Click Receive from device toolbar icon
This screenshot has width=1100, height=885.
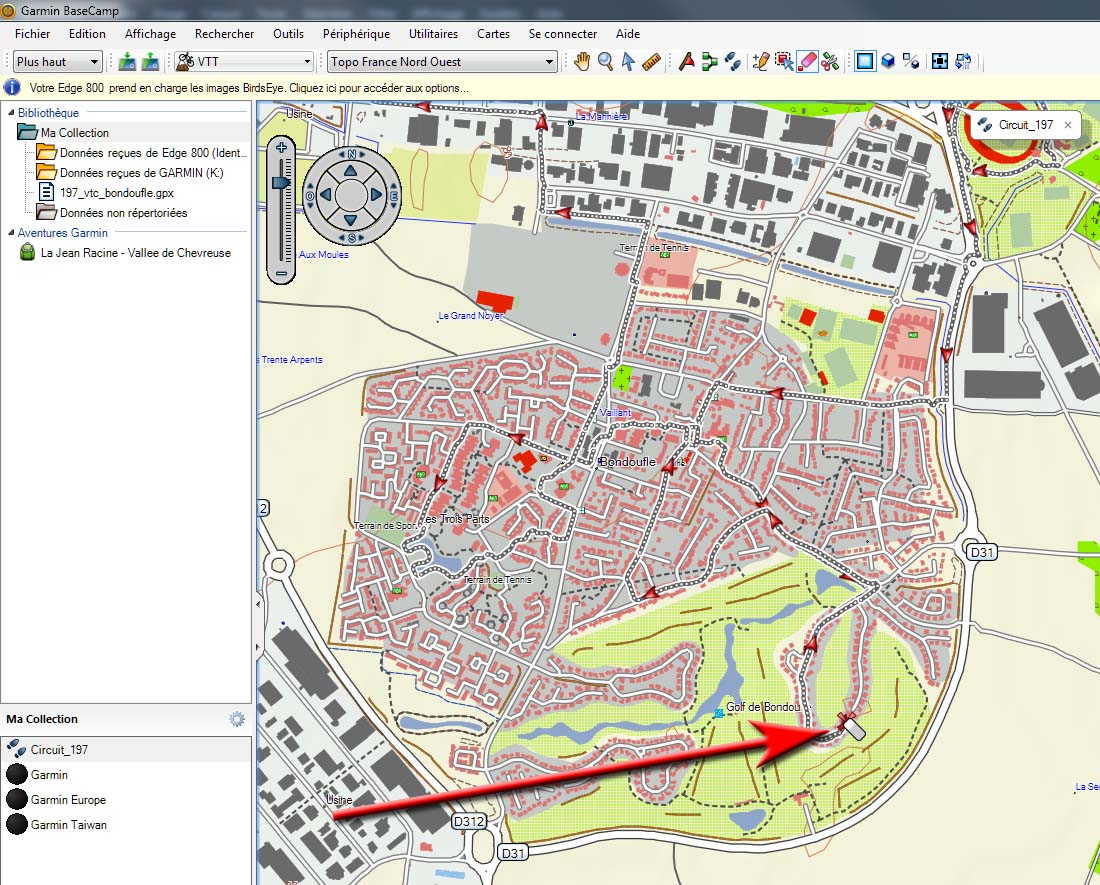pyautogui.click(x=150, y=62)
